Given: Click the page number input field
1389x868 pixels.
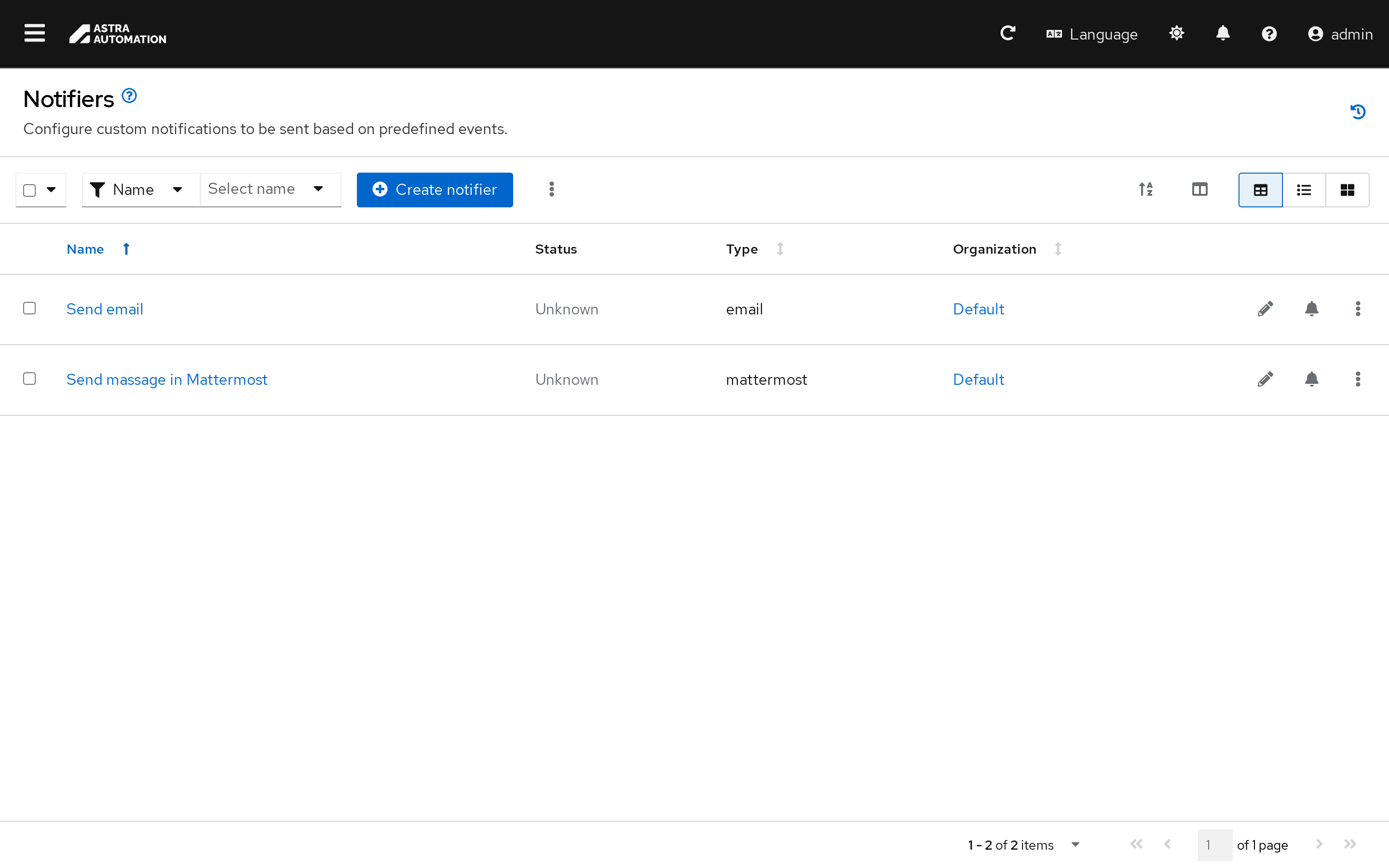Looking at the screenshot, I should [1214, 844].
